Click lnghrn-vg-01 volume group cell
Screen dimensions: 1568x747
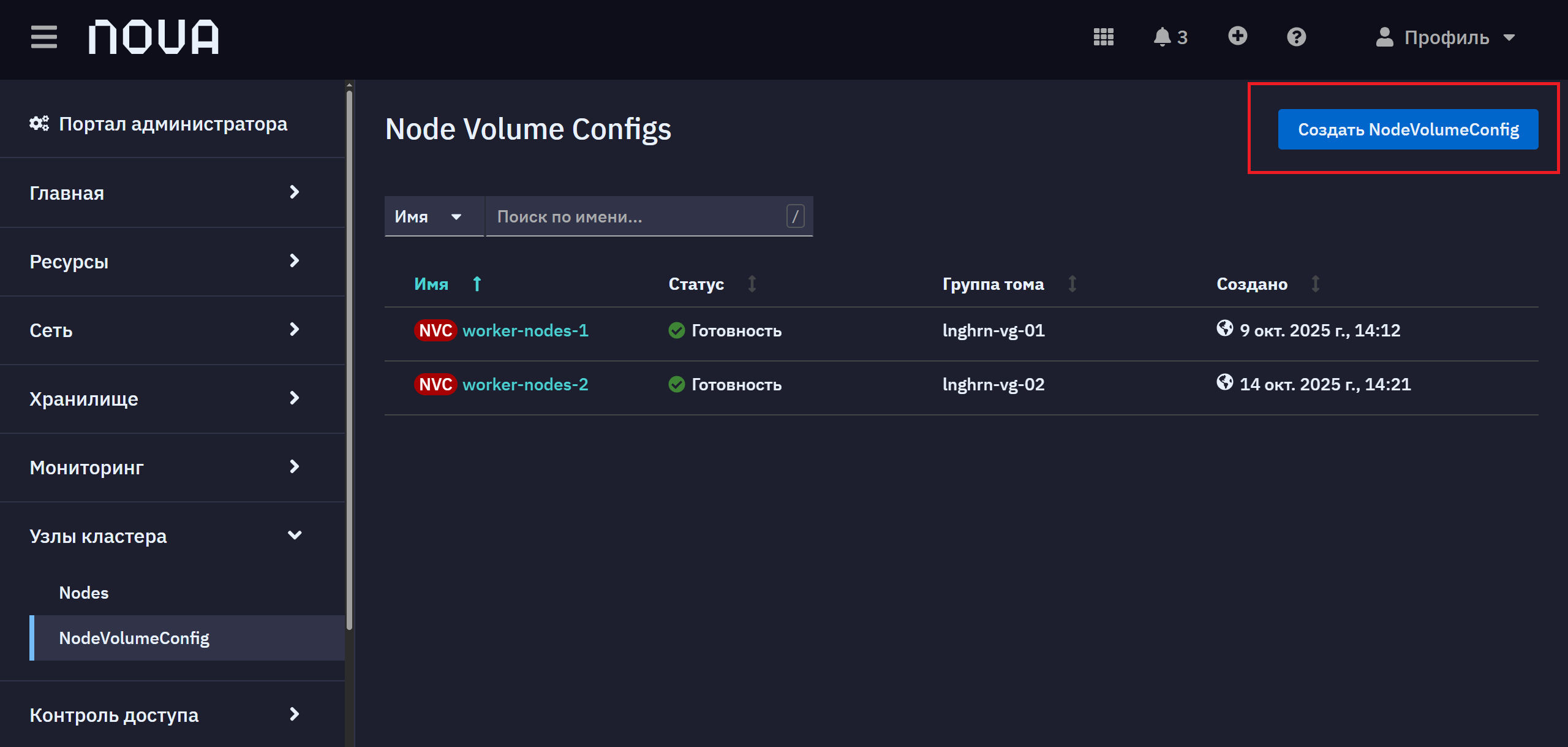[x=993, y=331]
